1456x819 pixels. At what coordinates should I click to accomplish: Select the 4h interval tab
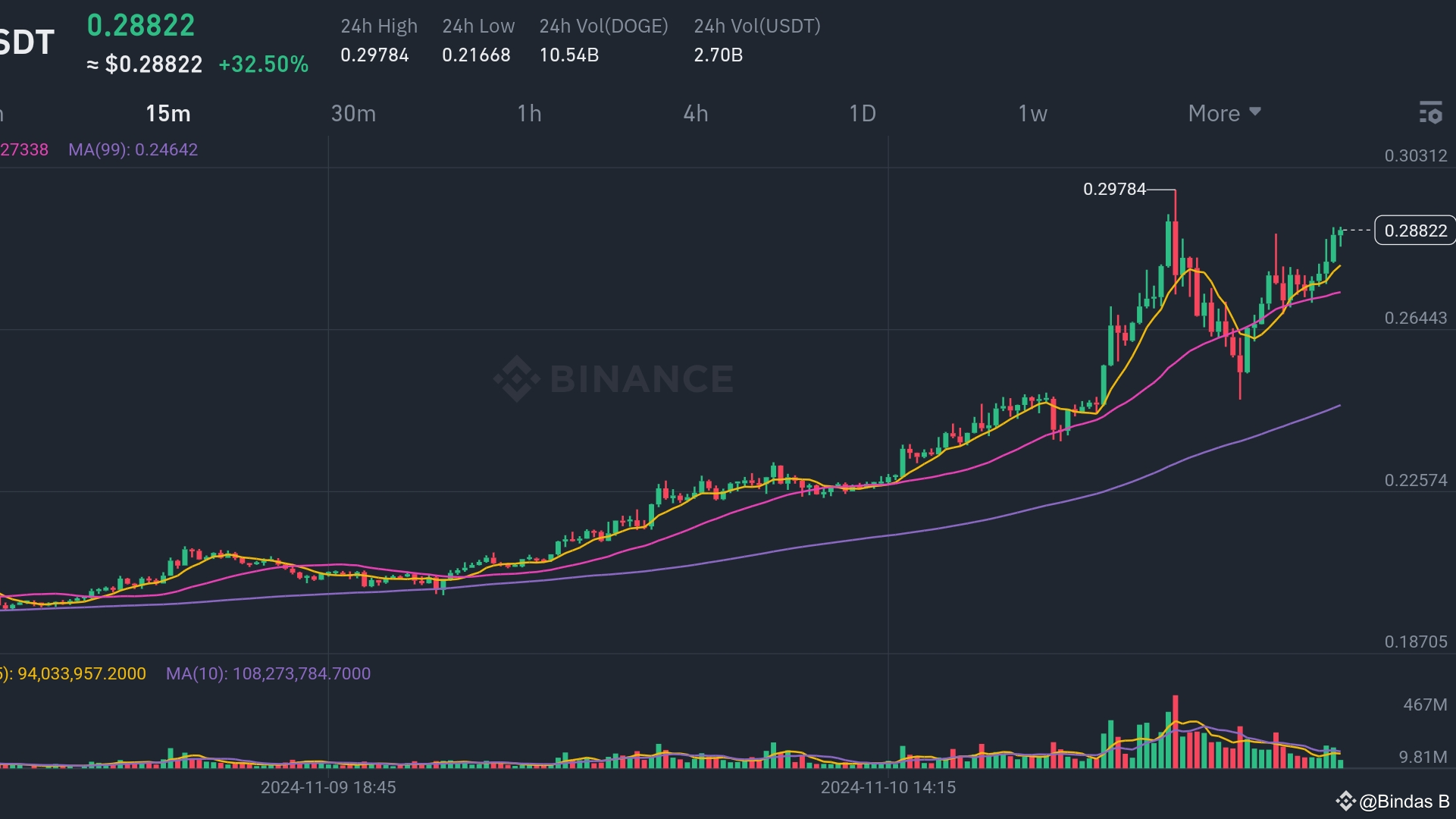point(696,113)
